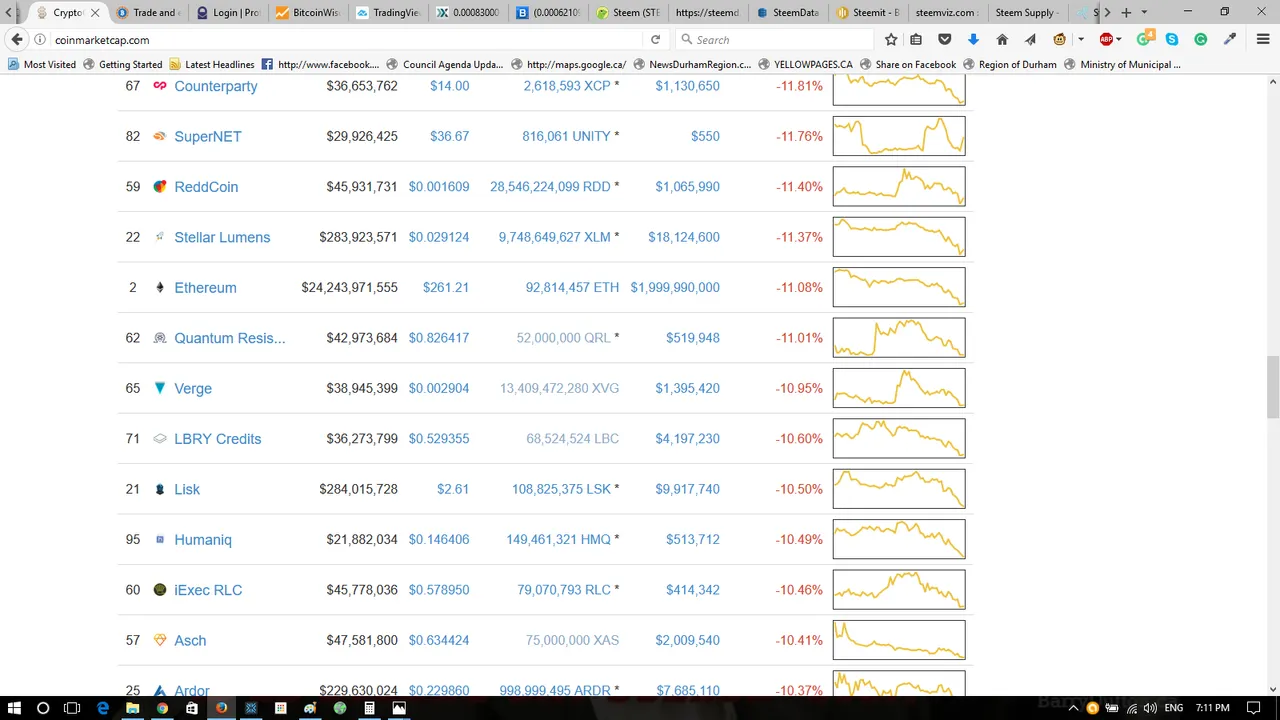Open the Grammarly green G icon
The image size is (1280, 720).
click(x=1201, y=40)
